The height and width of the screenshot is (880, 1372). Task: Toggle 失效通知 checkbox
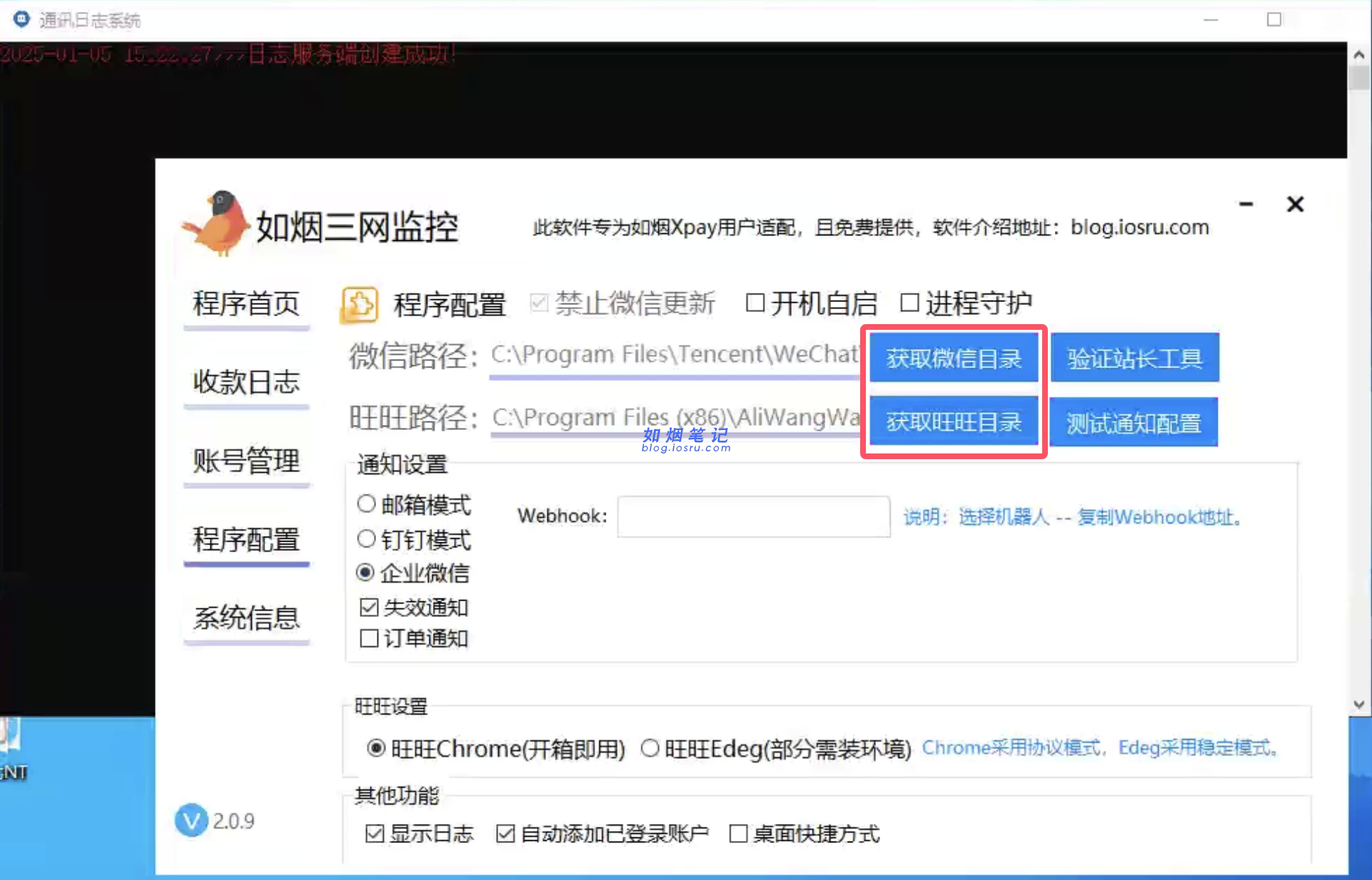point(414,608)
